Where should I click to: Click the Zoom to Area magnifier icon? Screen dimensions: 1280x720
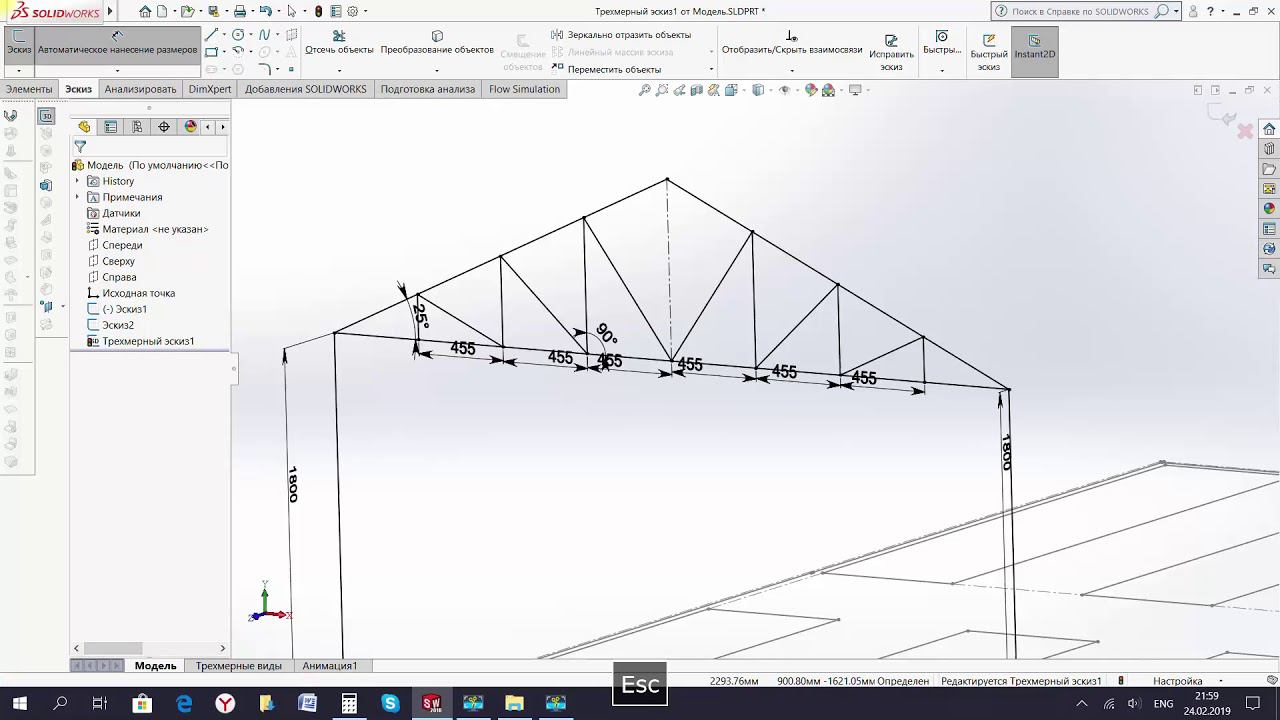point(662,90)
